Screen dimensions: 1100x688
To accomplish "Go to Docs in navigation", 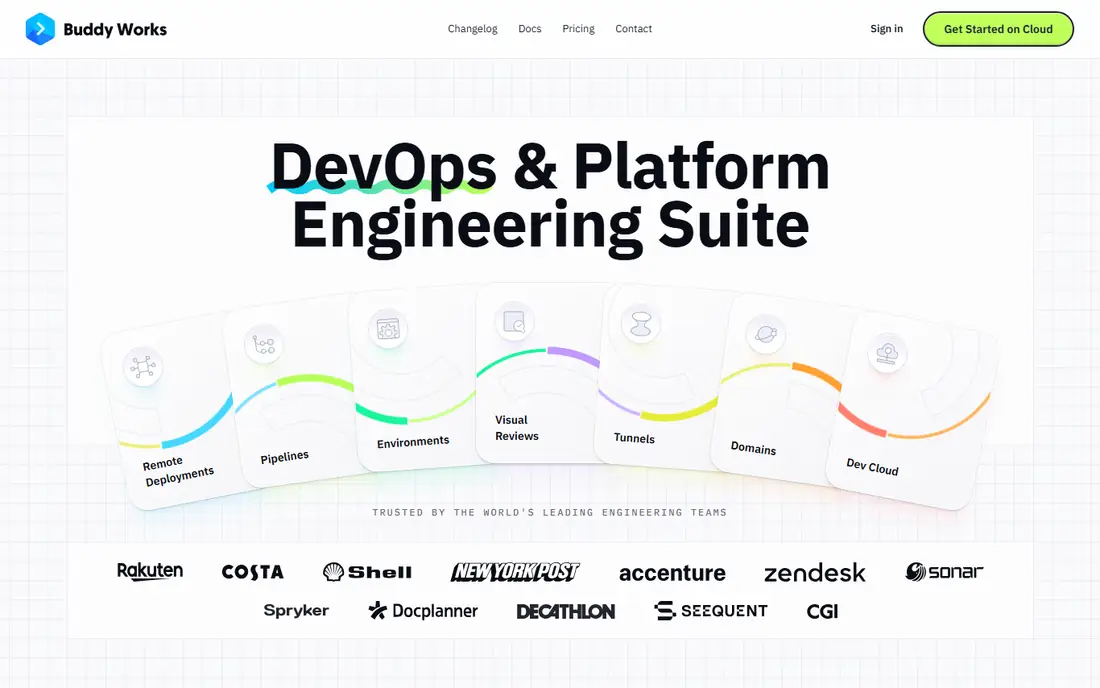I will click(x=530, y=29).
